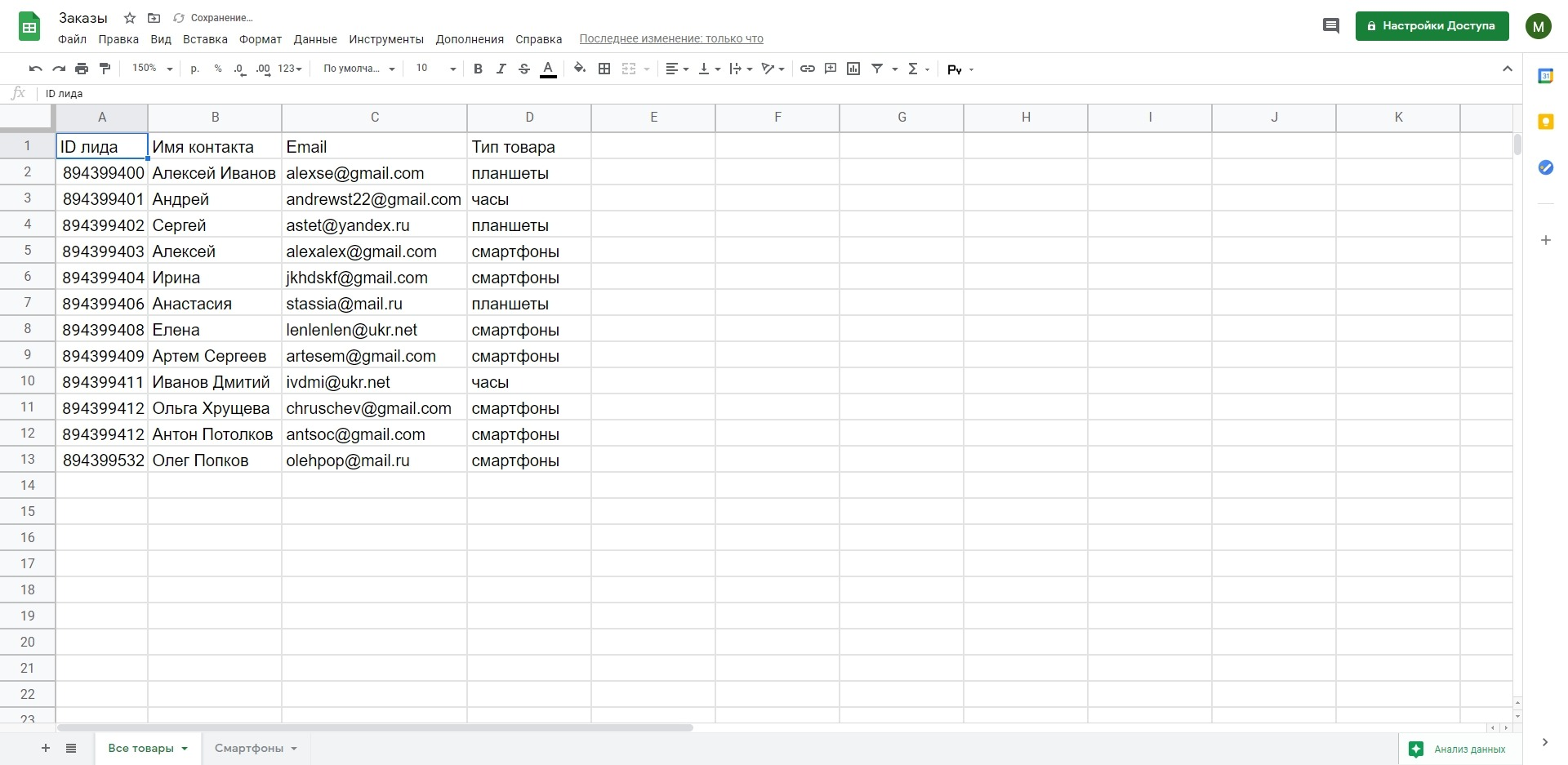Toggle strikethrough formatting

coord(525,69)
